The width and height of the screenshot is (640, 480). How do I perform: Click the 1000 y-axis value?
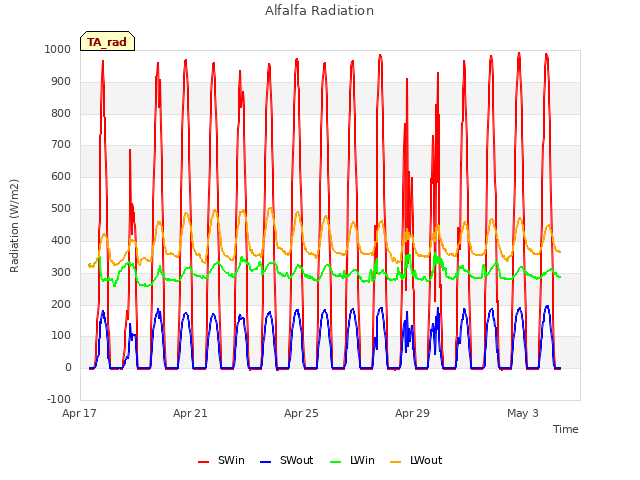(58, 49)
